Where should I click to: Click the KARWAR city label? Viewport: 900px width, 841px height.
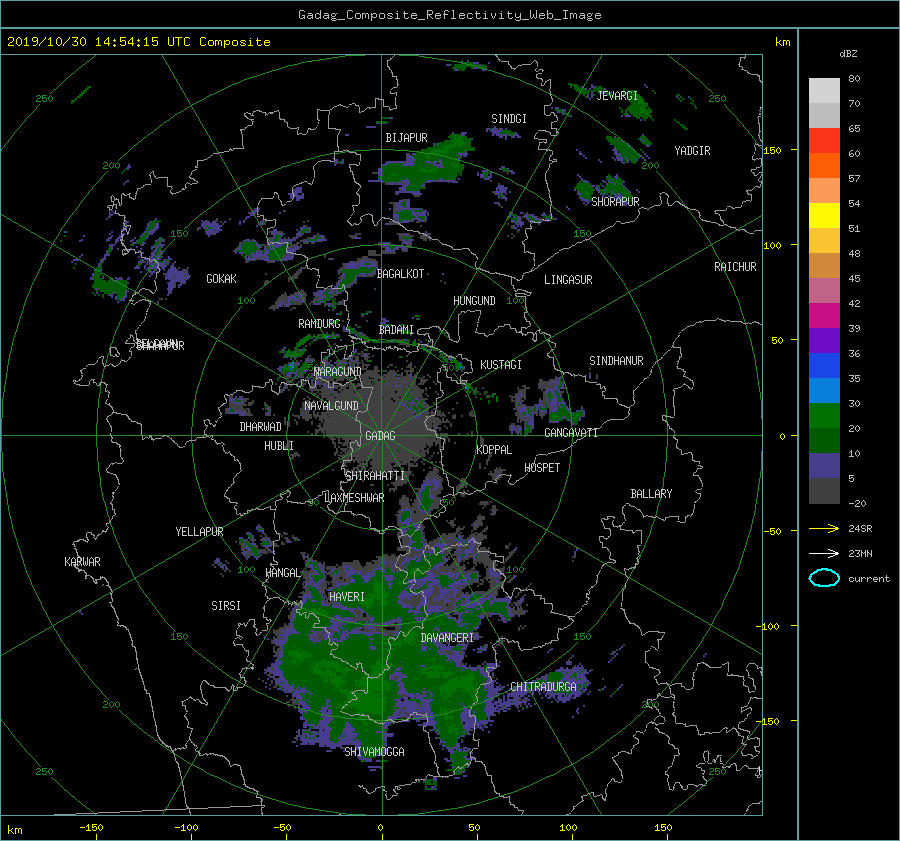click(x=82, y=561)
